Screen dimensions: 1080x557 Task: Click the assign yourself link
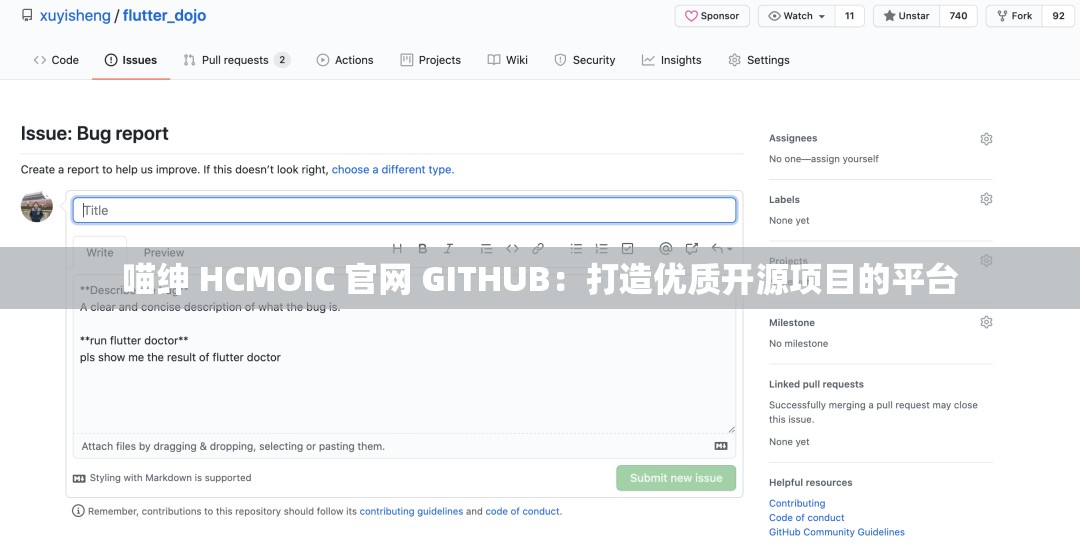(x=844, y=159)
